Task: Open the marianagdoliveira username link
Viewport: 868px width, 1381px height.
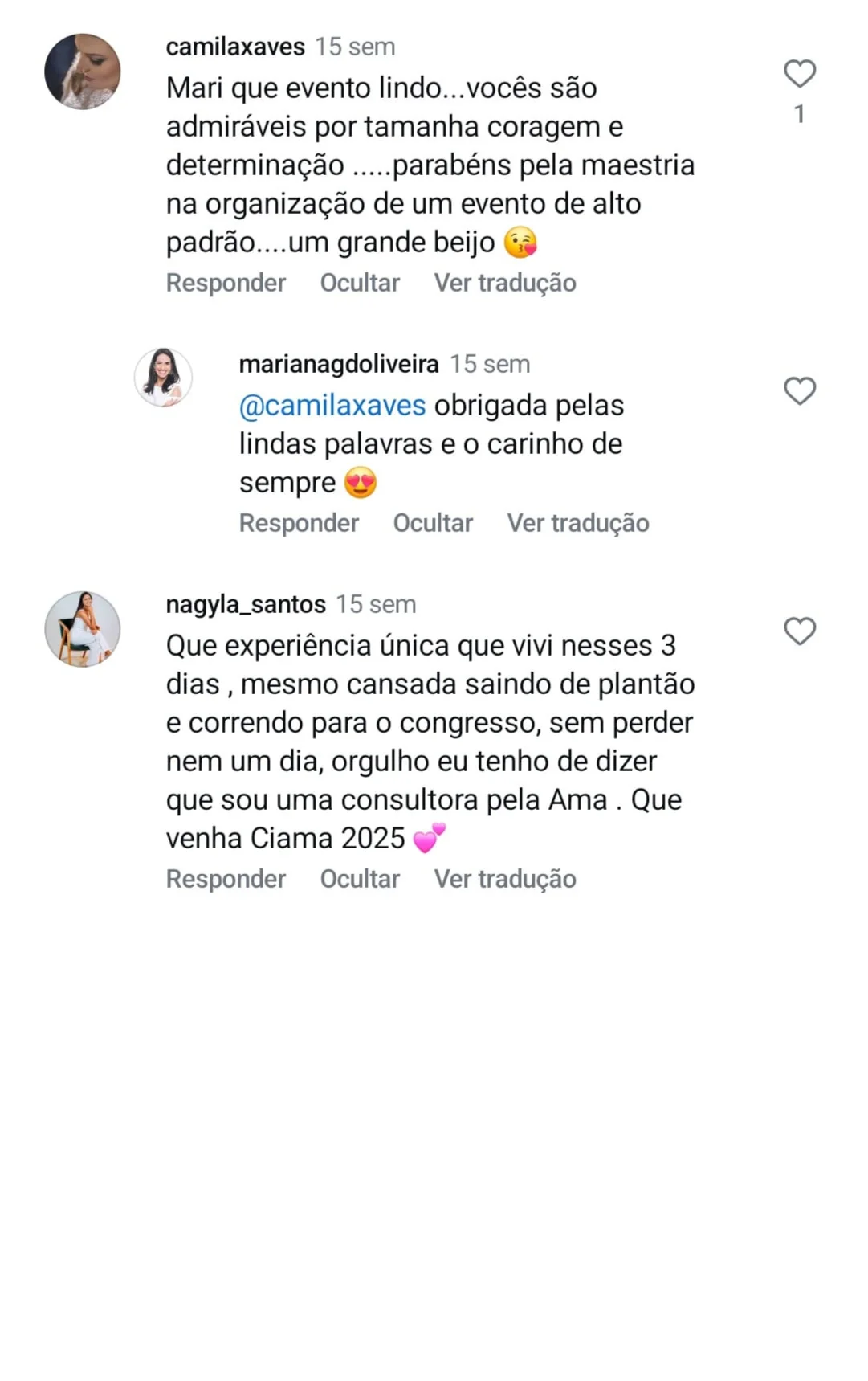Action: 338,364
